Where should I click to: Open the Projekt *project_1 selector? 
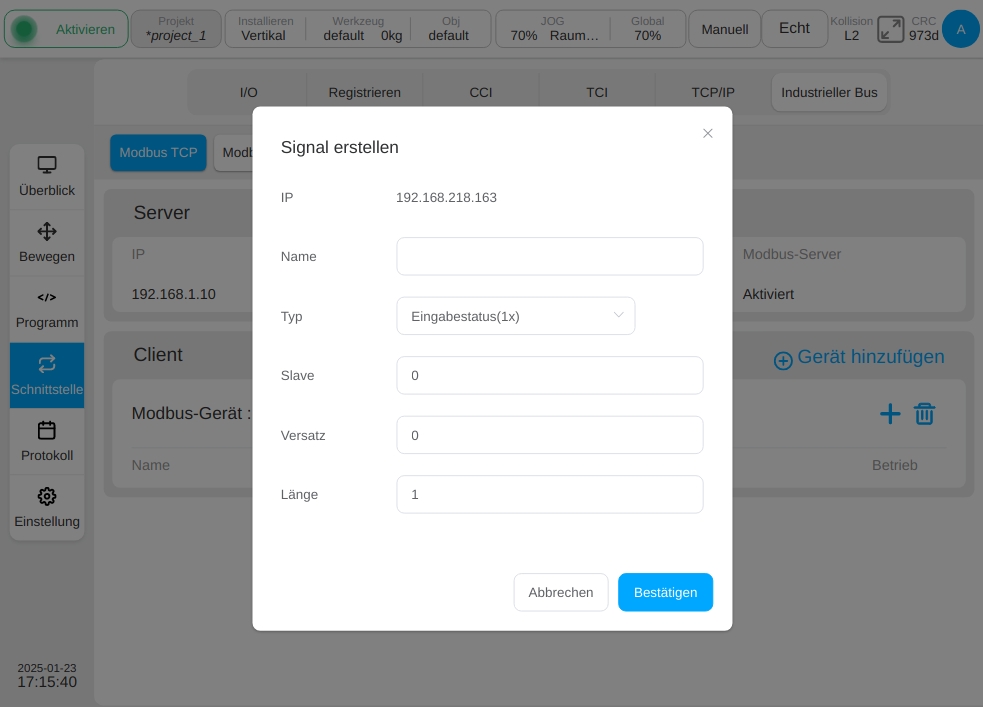coord(176,29)
